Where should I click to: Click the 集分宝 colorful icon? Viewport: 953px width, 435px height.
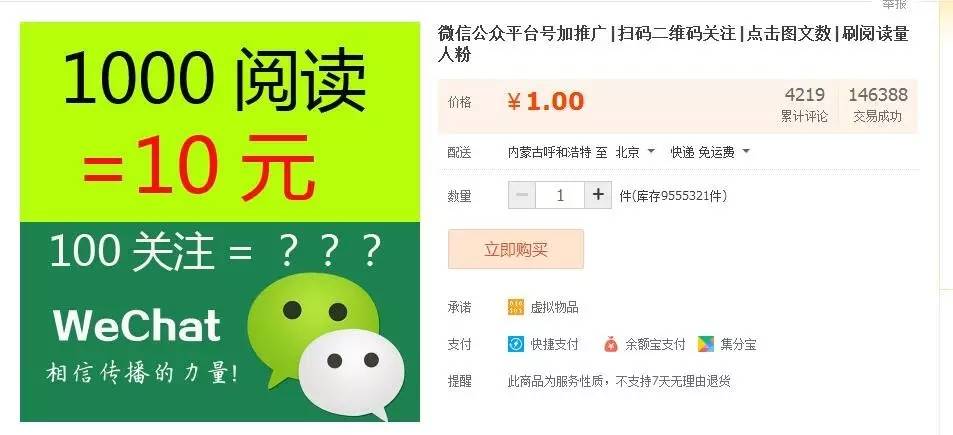click(706, 344)
